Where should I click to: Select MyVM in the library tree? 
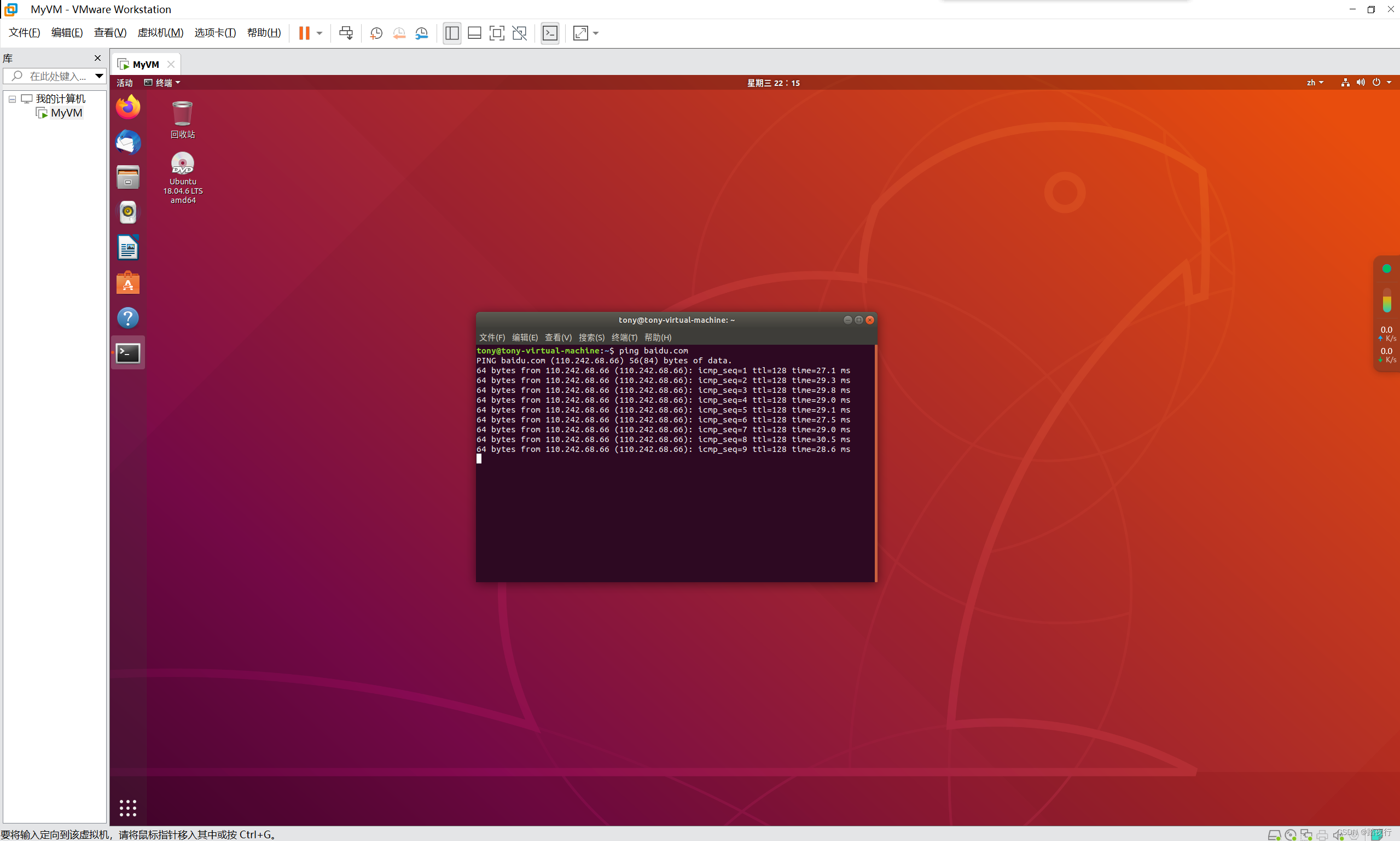66,113
